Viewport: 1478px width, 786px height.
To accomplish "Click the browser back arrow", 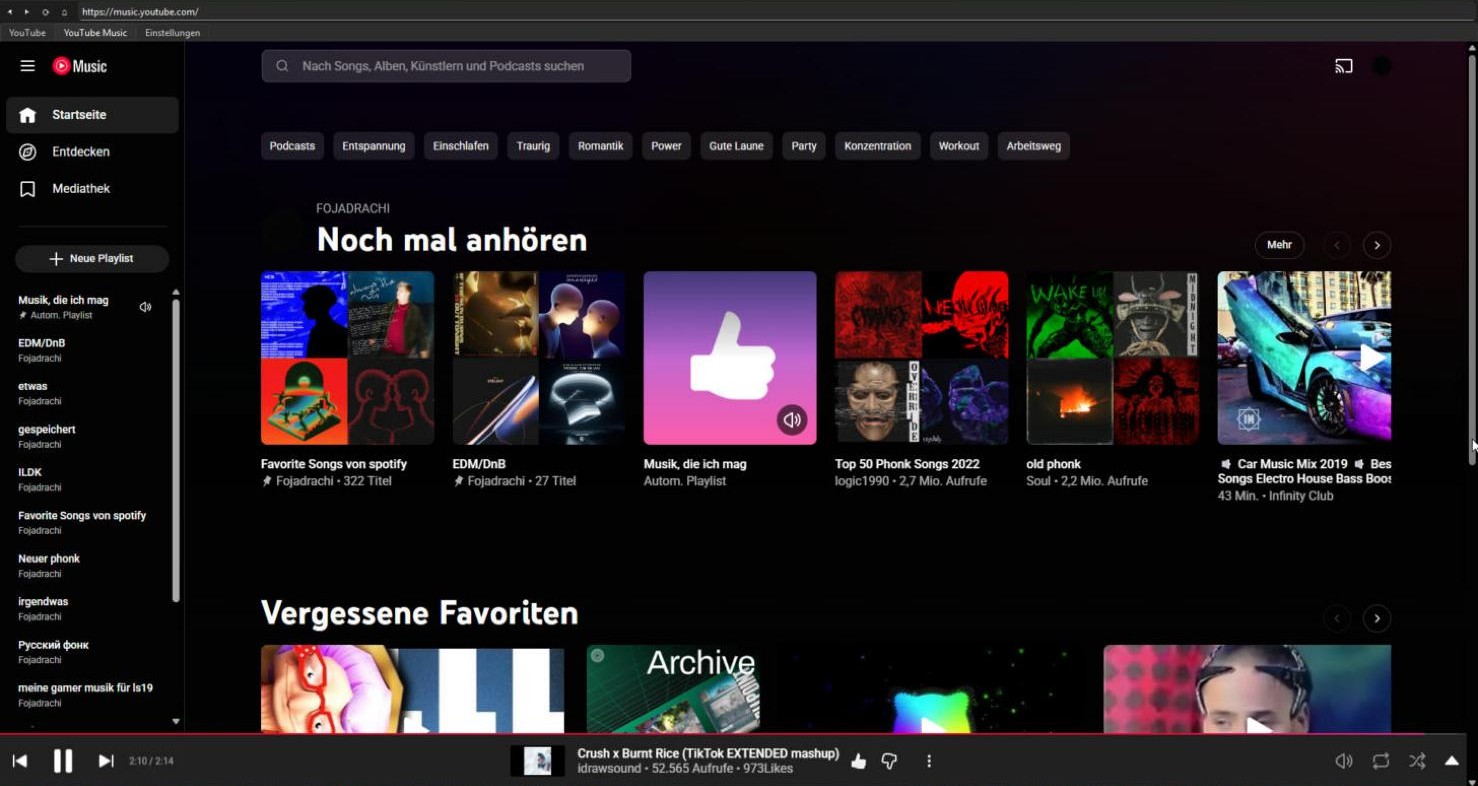I will pos(10,12).
